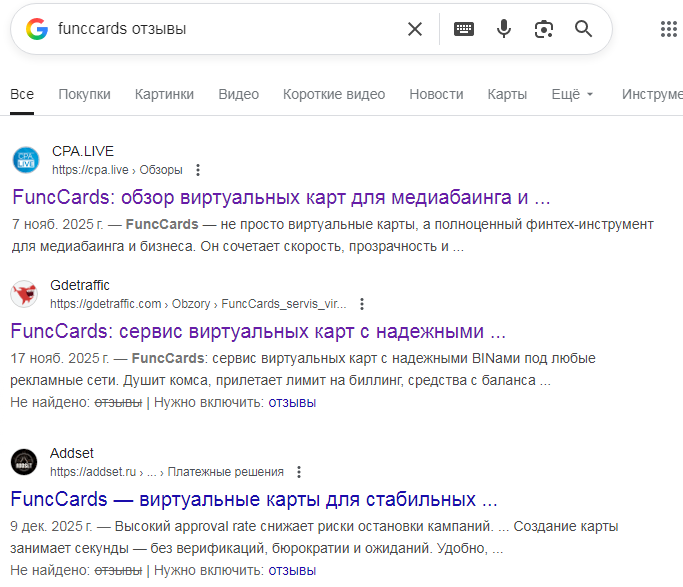Open the Google apps grid
Viewport: 683px width, 587px height.
pos(669,29)
